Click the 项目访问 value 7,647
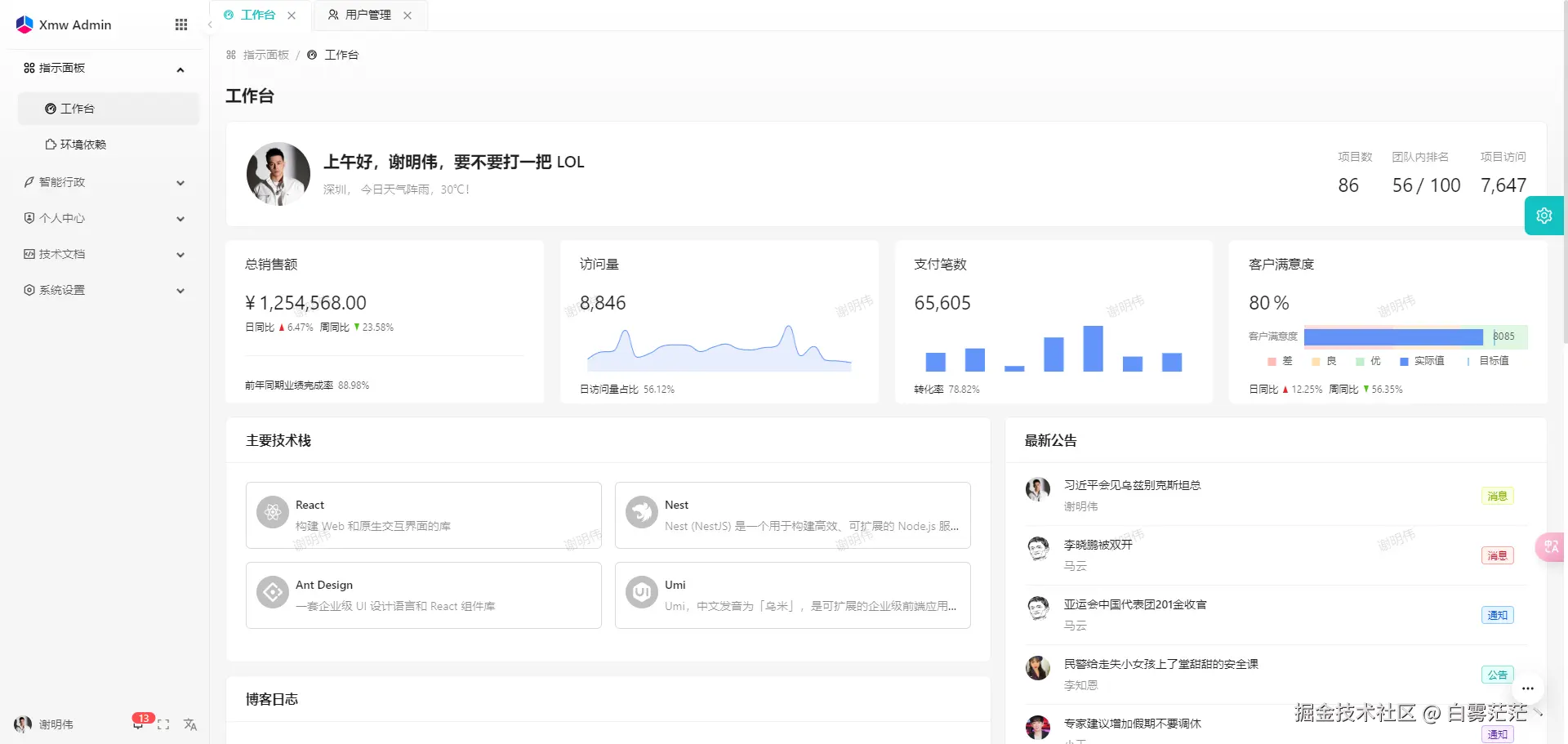This screenshot has width=1568, height=744. [1503, 185]
